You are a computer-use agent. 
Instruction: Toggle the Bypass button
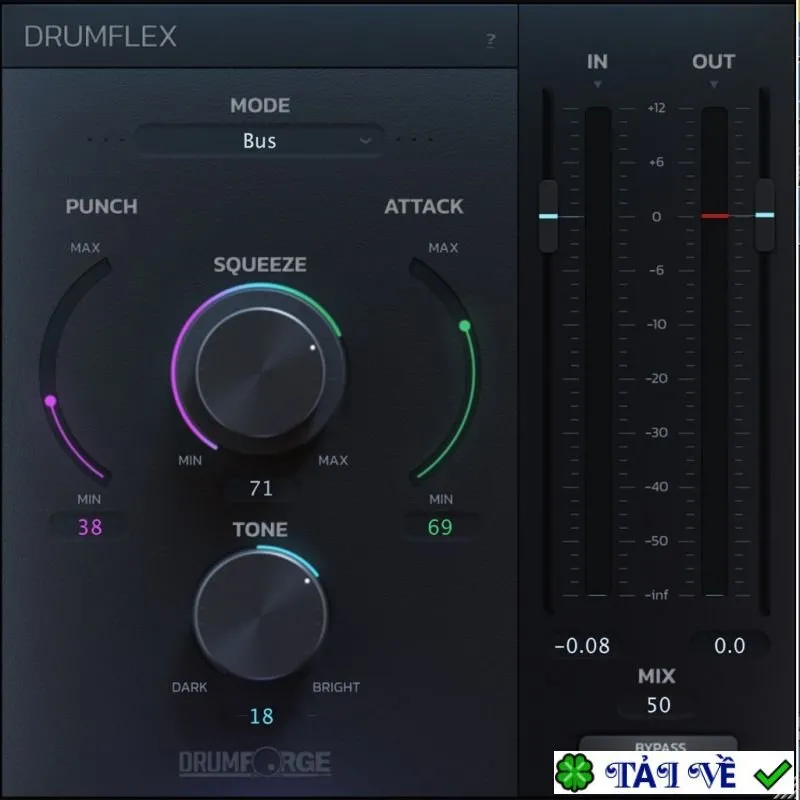pyautogui.click(x=658, y=744)
